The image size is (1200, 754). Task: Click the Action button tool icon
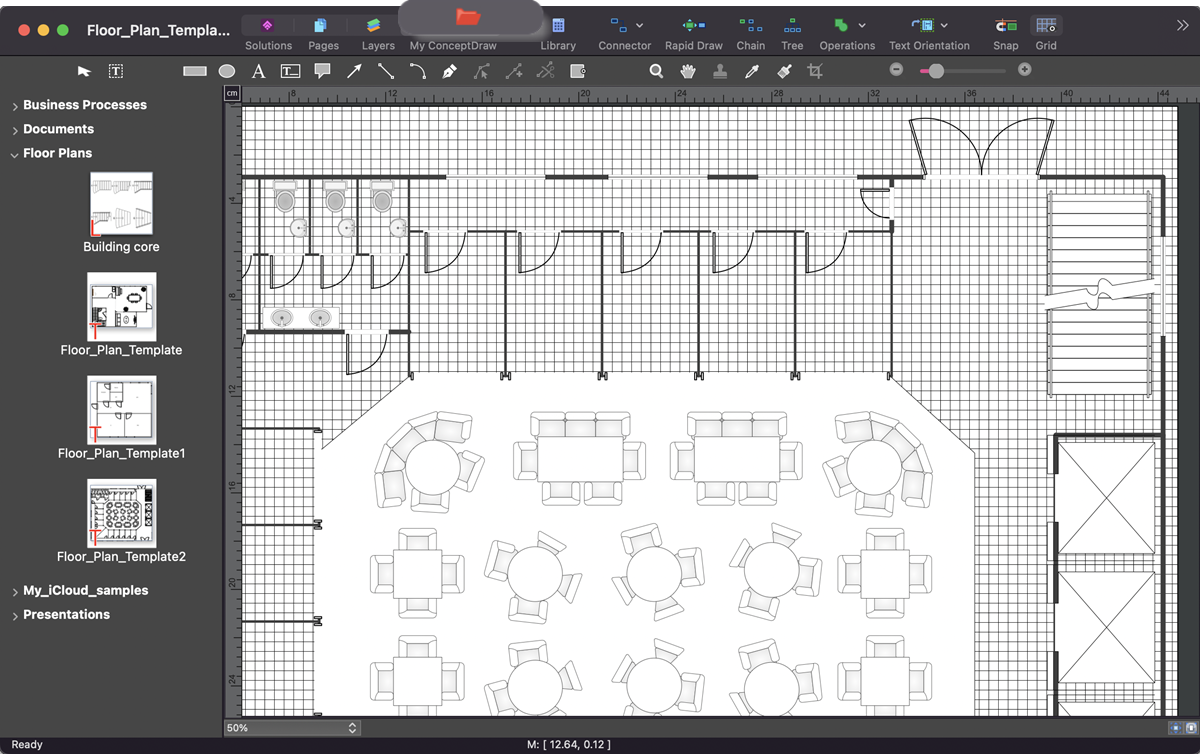578,71
